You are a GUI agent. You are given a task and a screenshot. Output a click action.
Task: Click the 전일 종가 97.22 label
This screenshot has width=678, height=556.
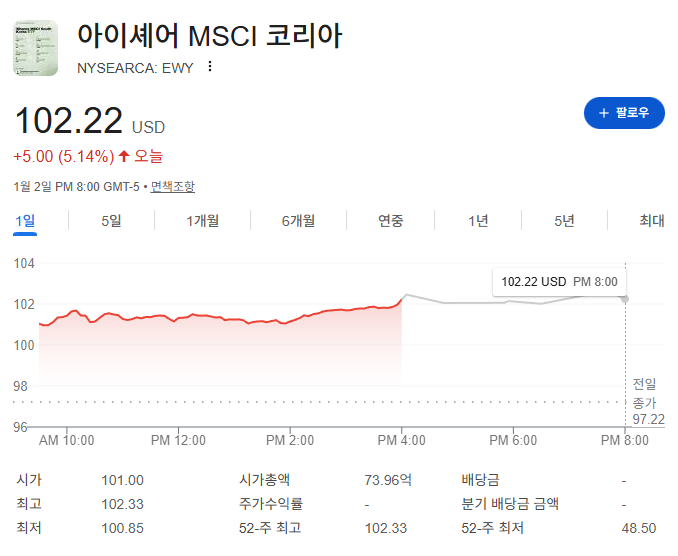point(648,402)
